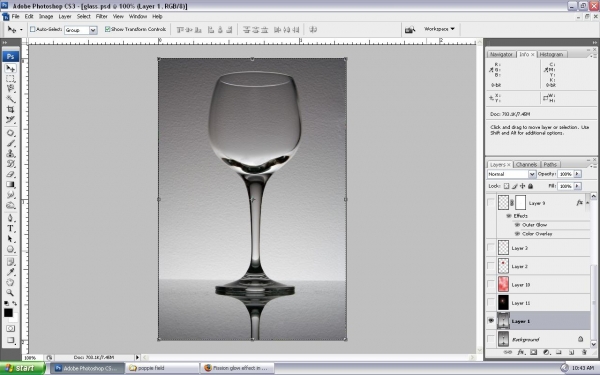Open the Auto-Select Group dropdown
This screenshot has width=600, height=375.
coord(93,30)
